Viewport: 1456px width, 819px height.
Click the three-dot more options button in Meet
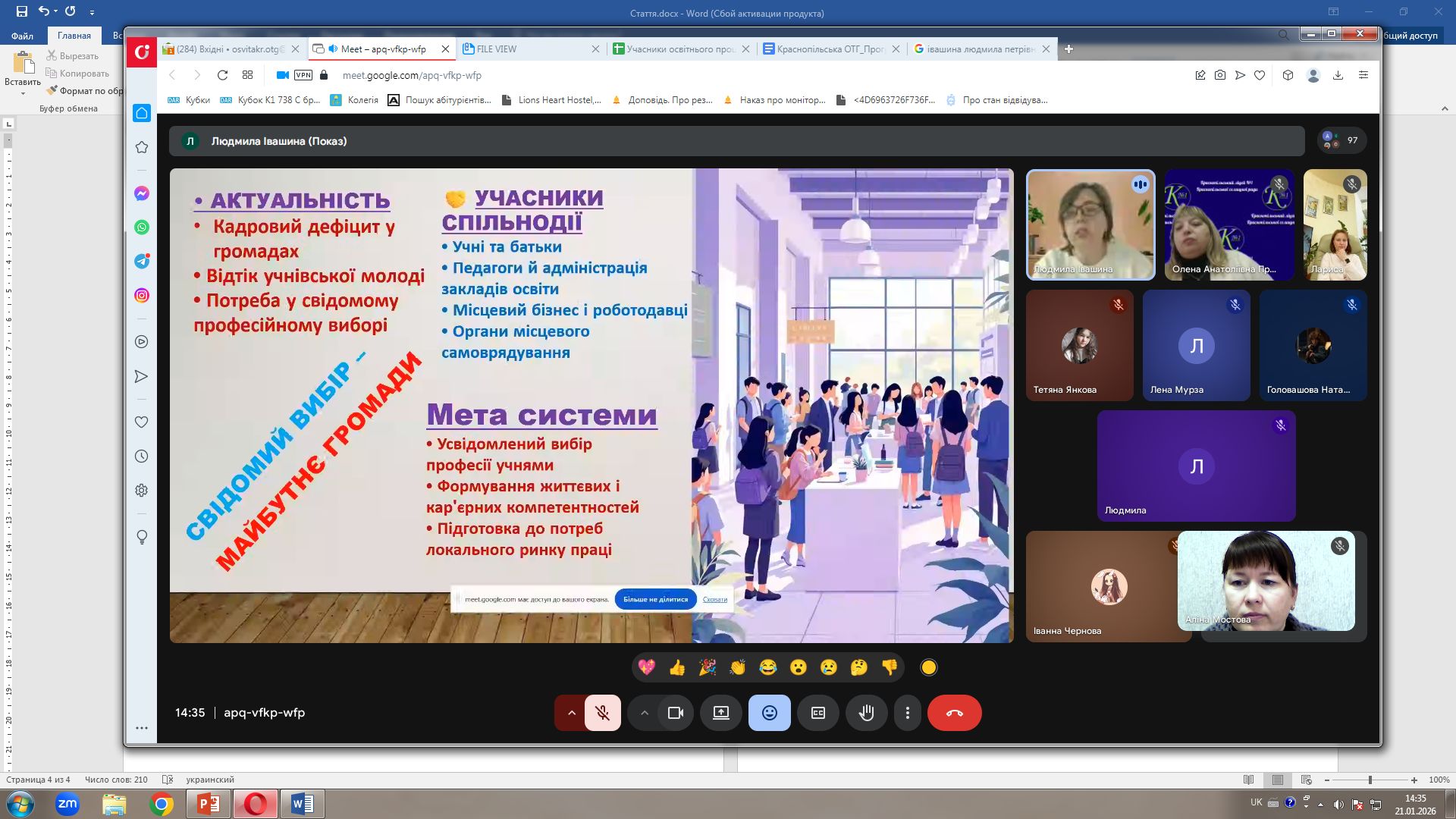pos(907,713)
